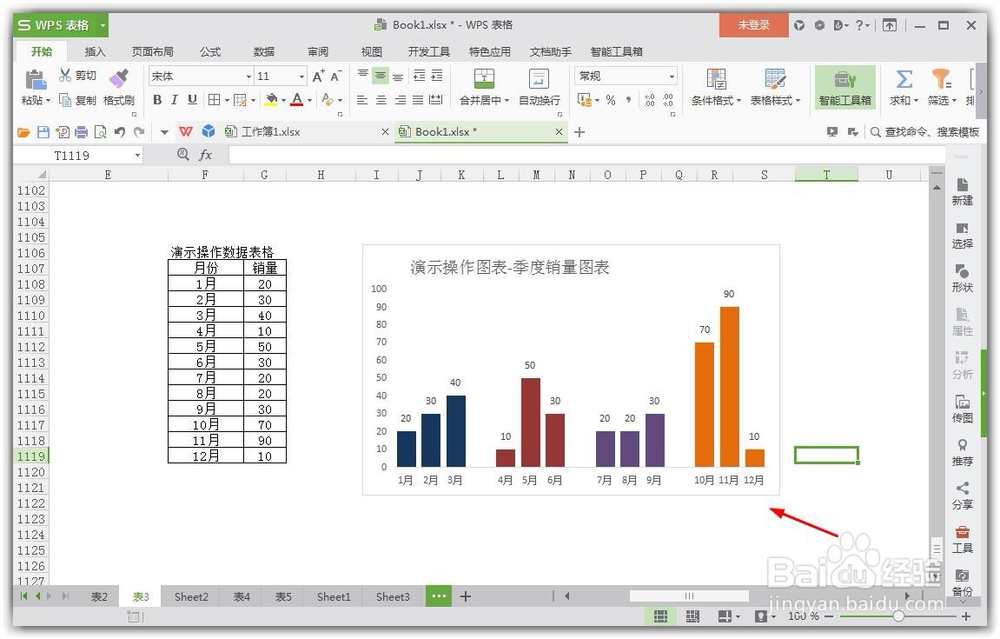The width and height of the screenshot is (1000, 639).
Task: Add a new sheet with plus button
Action: [x=466, y=596]
